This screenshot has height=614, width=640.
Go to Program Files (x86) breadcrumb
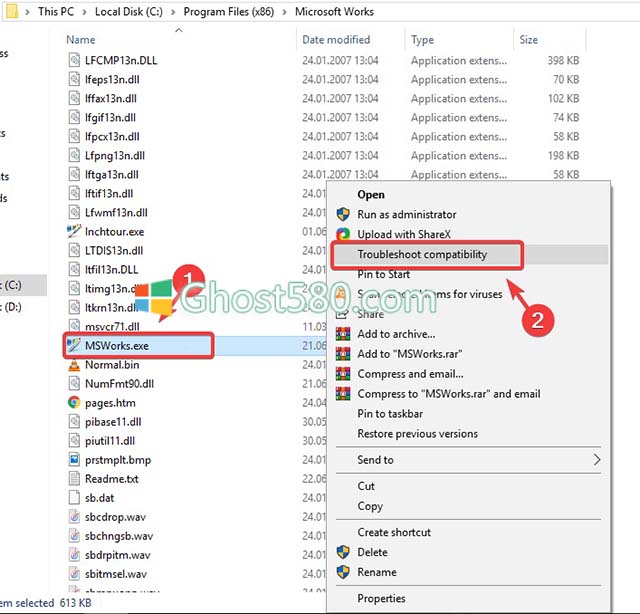pyautogui.click(x=229, y=11)
